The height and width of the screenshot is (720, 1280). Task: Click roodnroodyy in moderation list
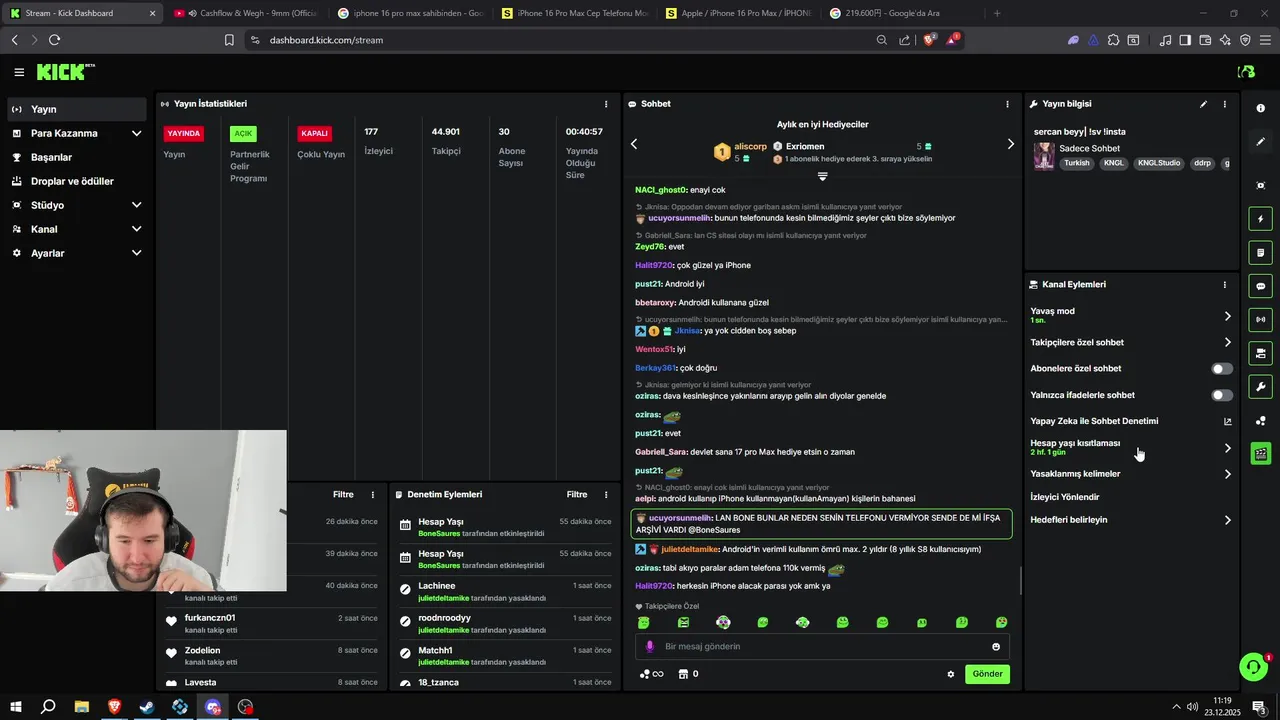[x=444, y=618]
